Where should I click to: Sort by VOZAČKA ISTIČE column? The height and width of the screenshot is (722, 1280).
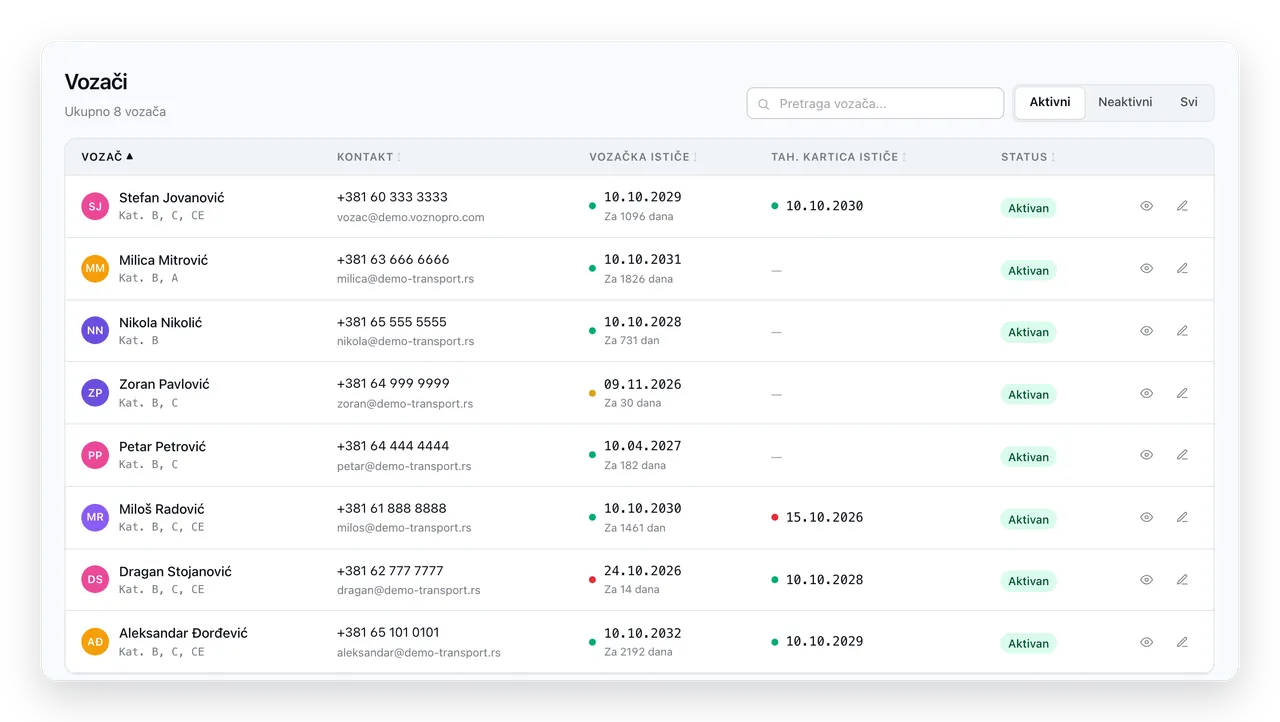643,157
